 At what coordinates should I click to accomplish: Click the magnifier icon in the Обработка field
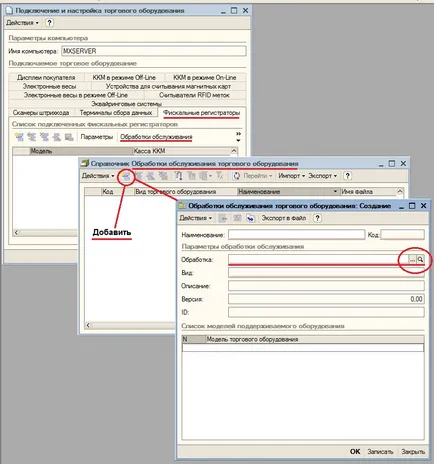pyautogui.click(x=421, y=259)
